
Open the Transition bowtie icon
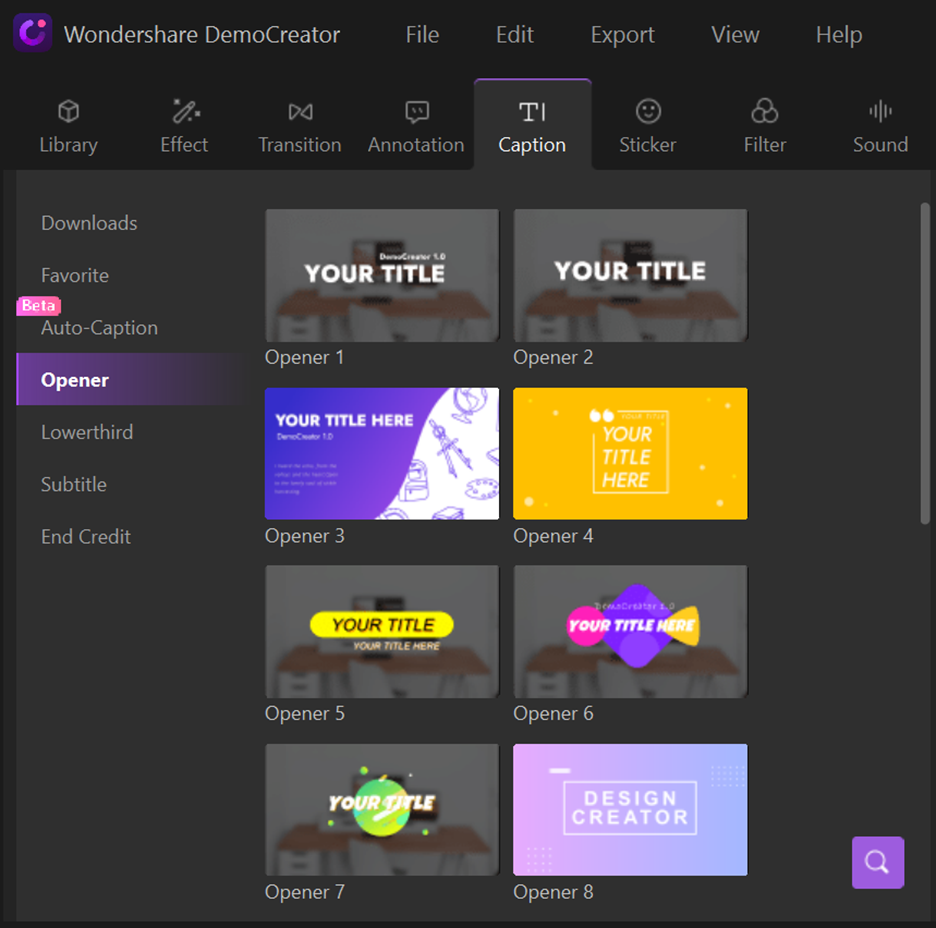pos(300,112)
